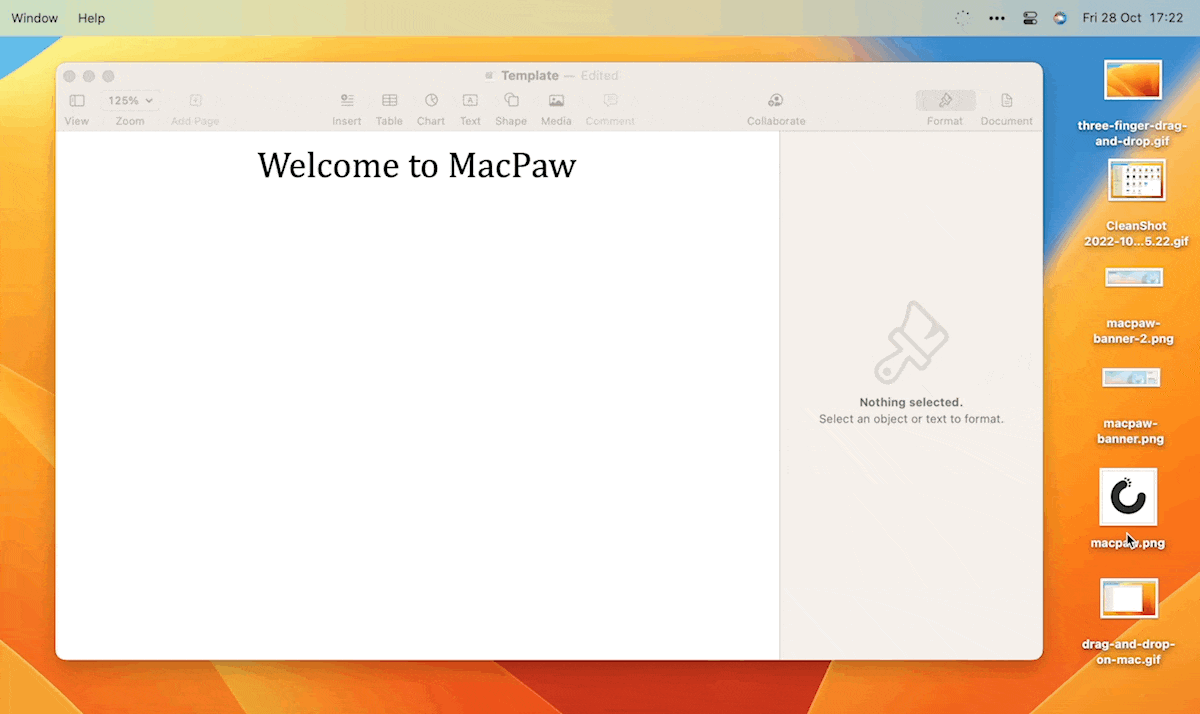1200x714 pixels.
Task: Click the Comment toolbar icon
Action: click(610, 101)
